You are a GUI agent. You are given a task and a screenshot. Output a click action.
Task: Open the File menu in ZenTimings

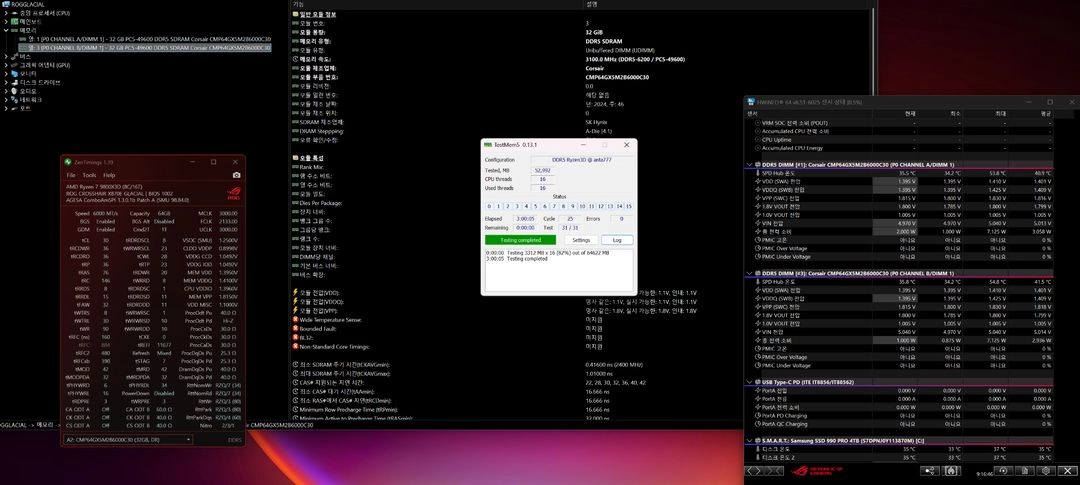point(71,175)
